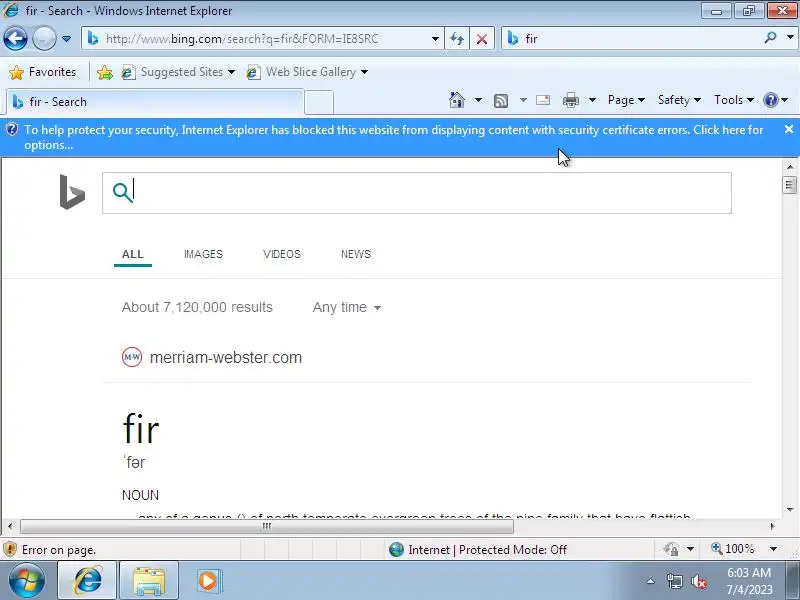Open Windows Explorer from the taskbar
This screenshot has height=600, width=800.
coord(148,581)
